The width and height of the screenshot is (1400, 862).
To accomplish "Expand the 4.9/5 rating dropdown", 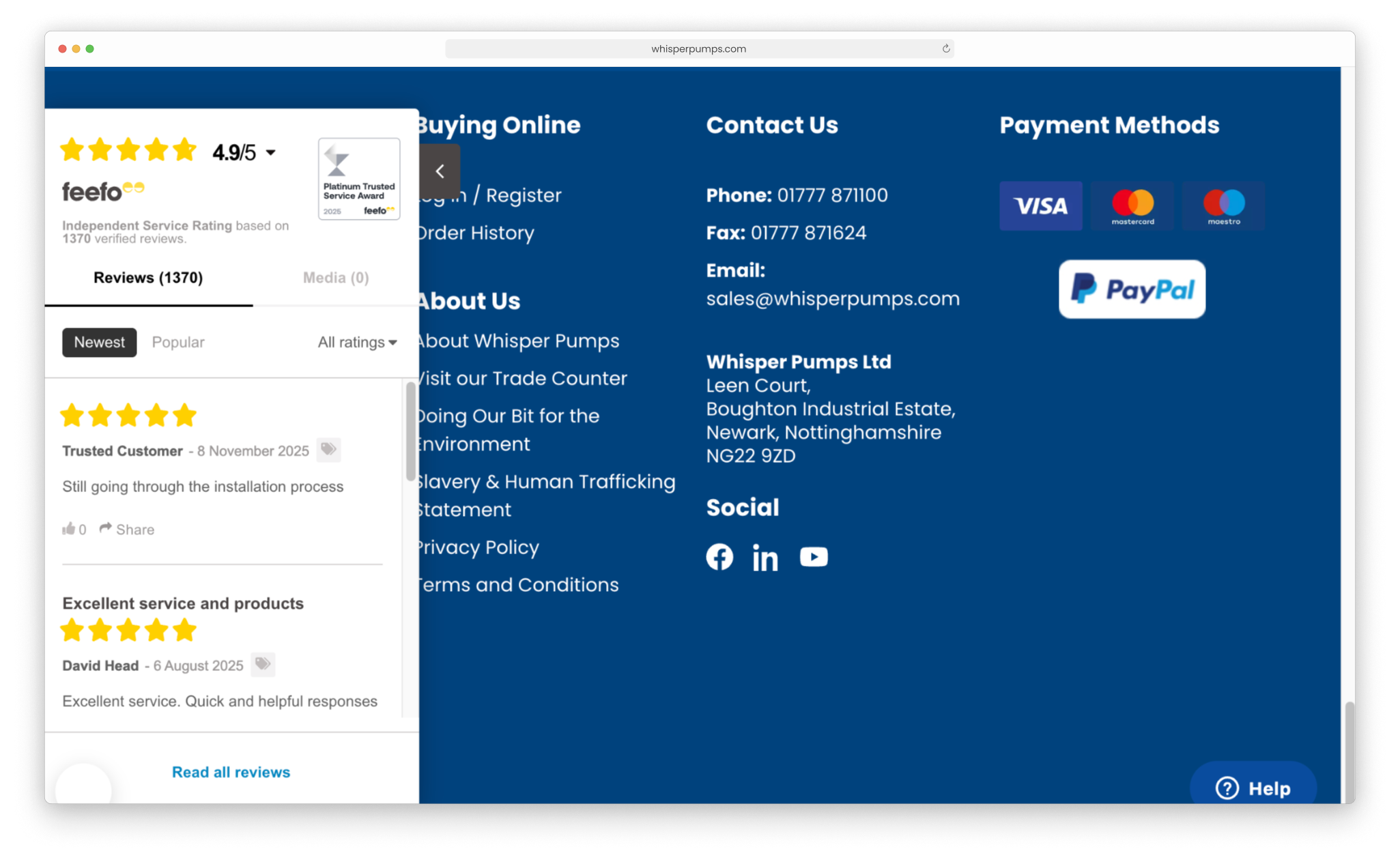I will pyautogui.click(x=243, y=152).
